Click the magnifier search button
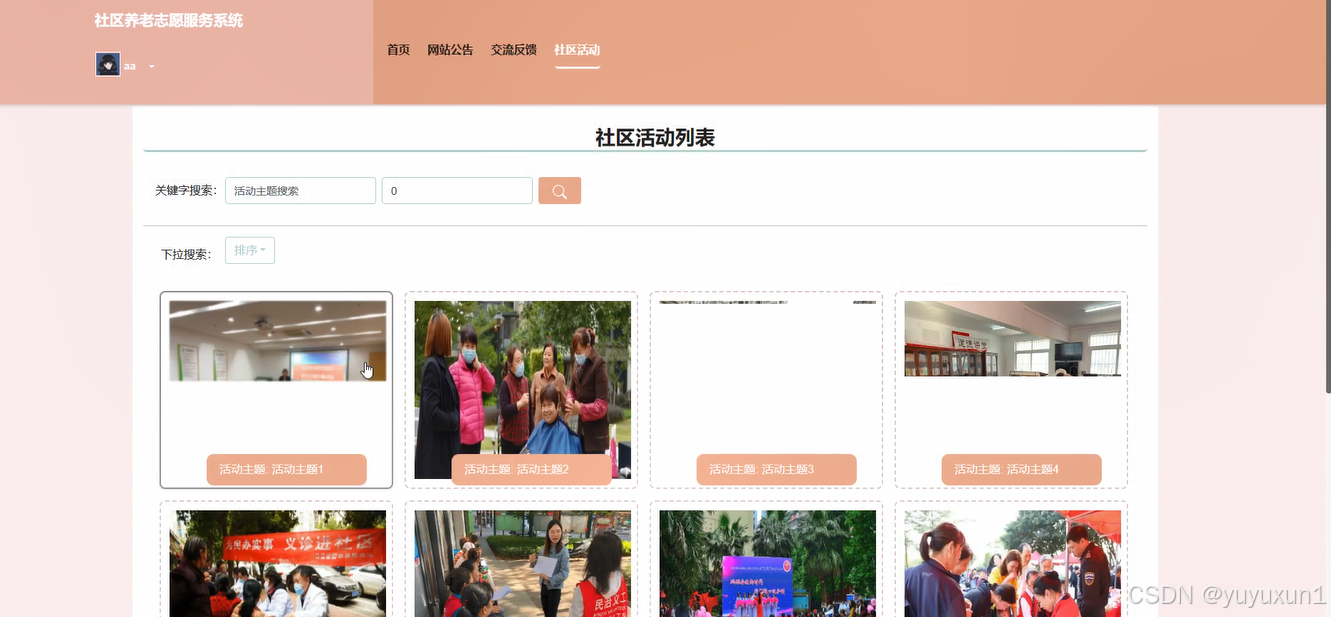Viewport: 1331px width, 617px height. (x=559, y=191)
